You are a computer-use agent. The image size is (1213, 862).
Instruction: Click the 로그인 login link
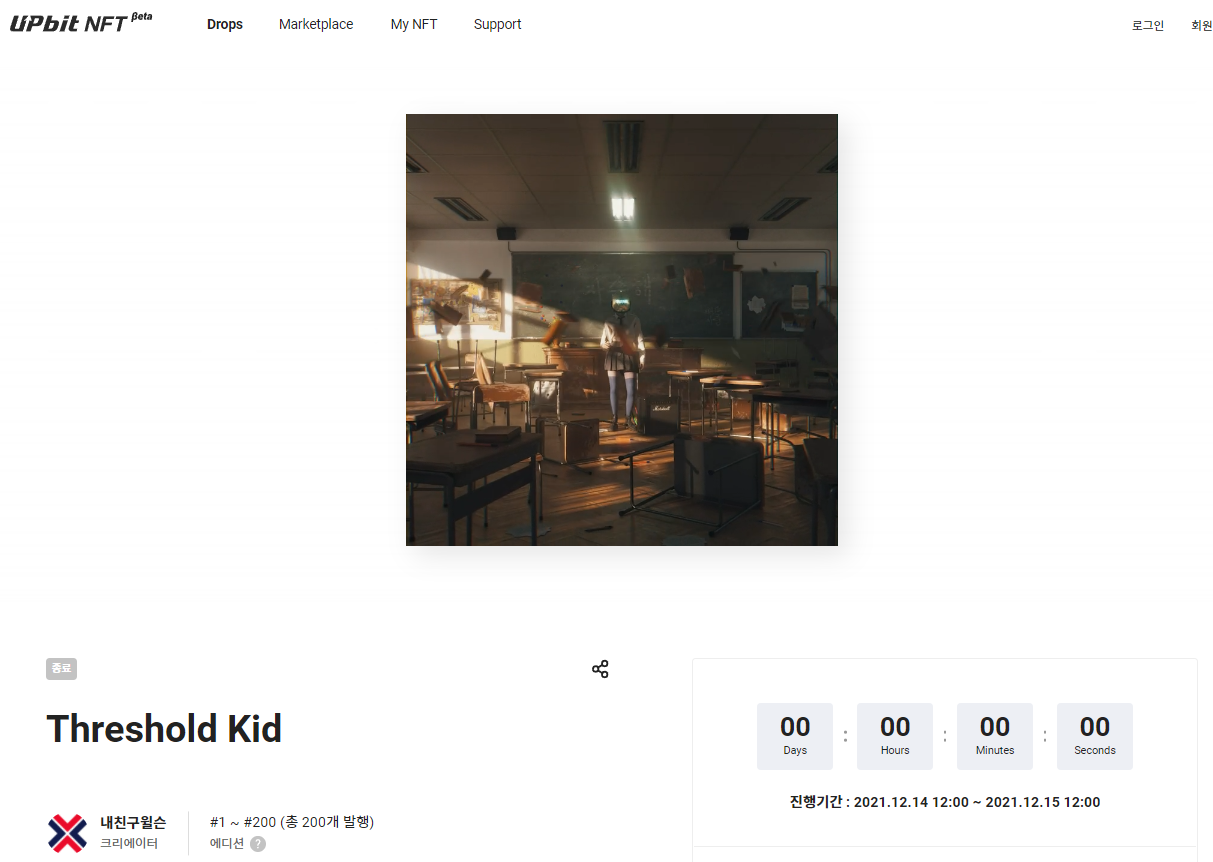pos(1148,25)
